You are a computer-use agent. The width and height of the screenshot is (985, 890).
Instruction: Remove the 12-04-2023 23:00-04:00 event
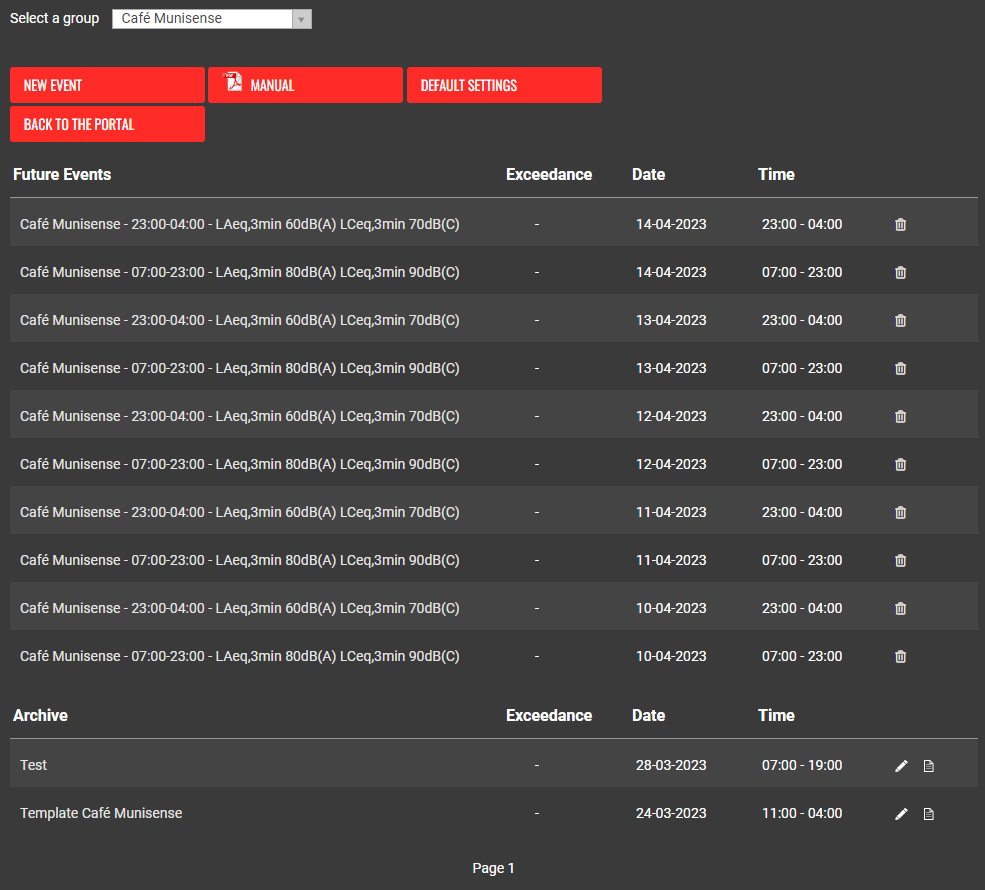(900, 417)
